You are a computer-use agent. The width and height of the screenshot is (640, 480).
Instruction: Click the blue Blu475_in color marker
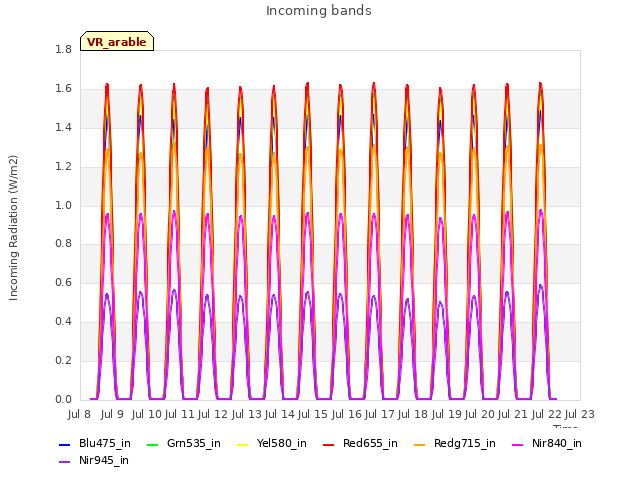point(64,444)
